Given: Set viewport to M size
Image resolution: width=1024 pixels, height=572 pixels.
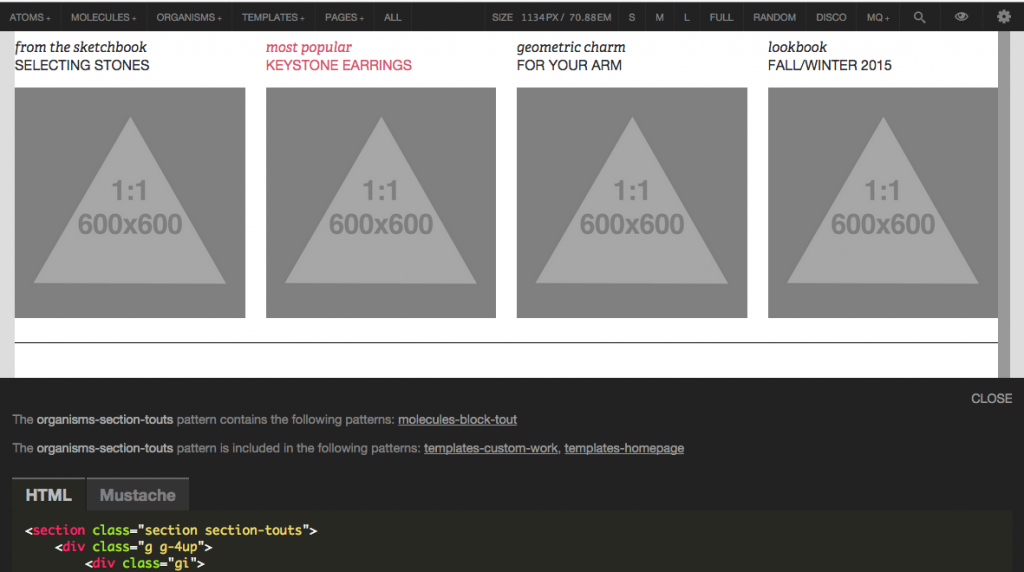Looking at the screenshot, I should pos(659,17).
